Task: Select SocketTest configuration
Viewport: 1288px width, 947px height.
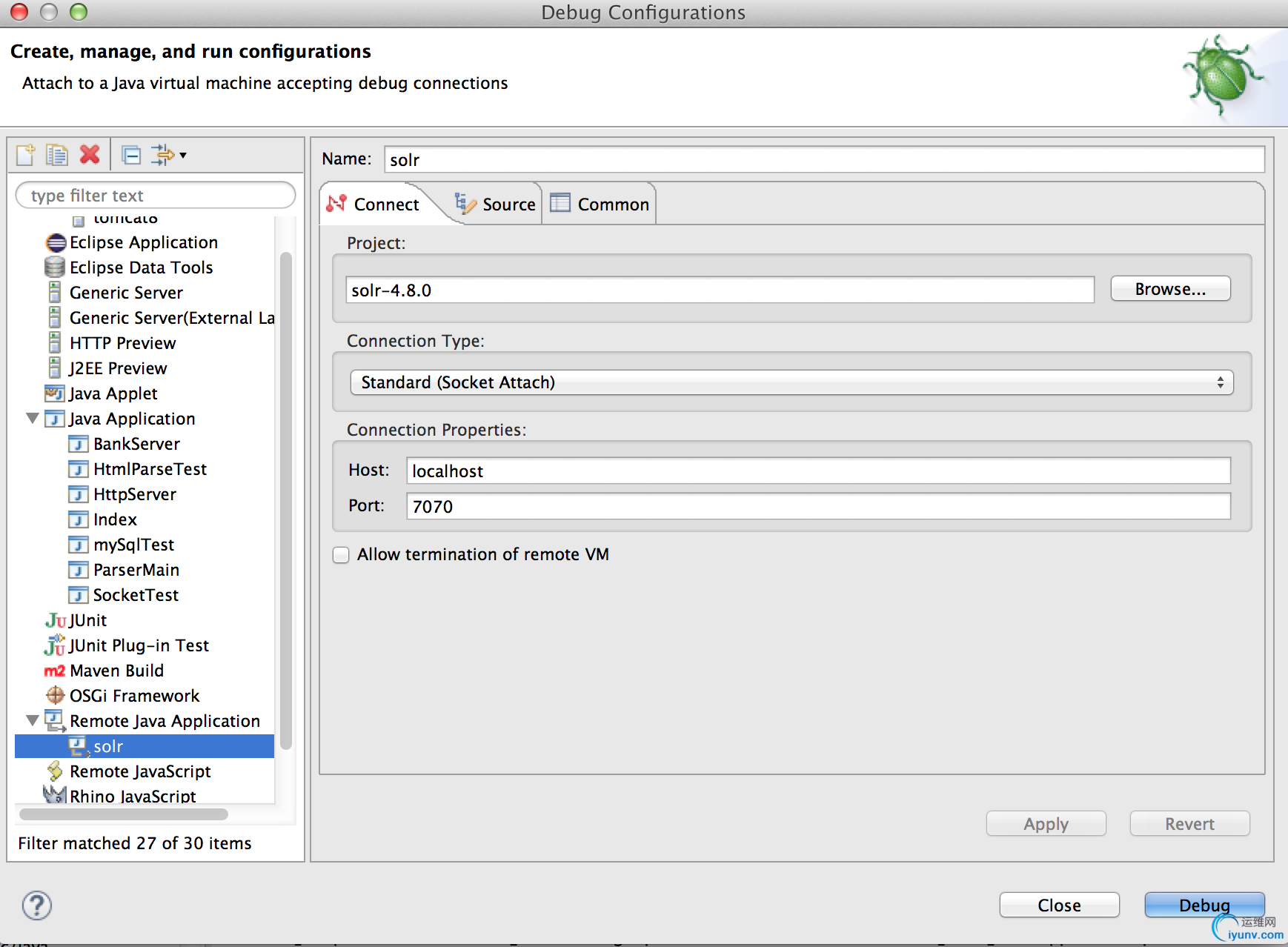Action: pos(136,595)
